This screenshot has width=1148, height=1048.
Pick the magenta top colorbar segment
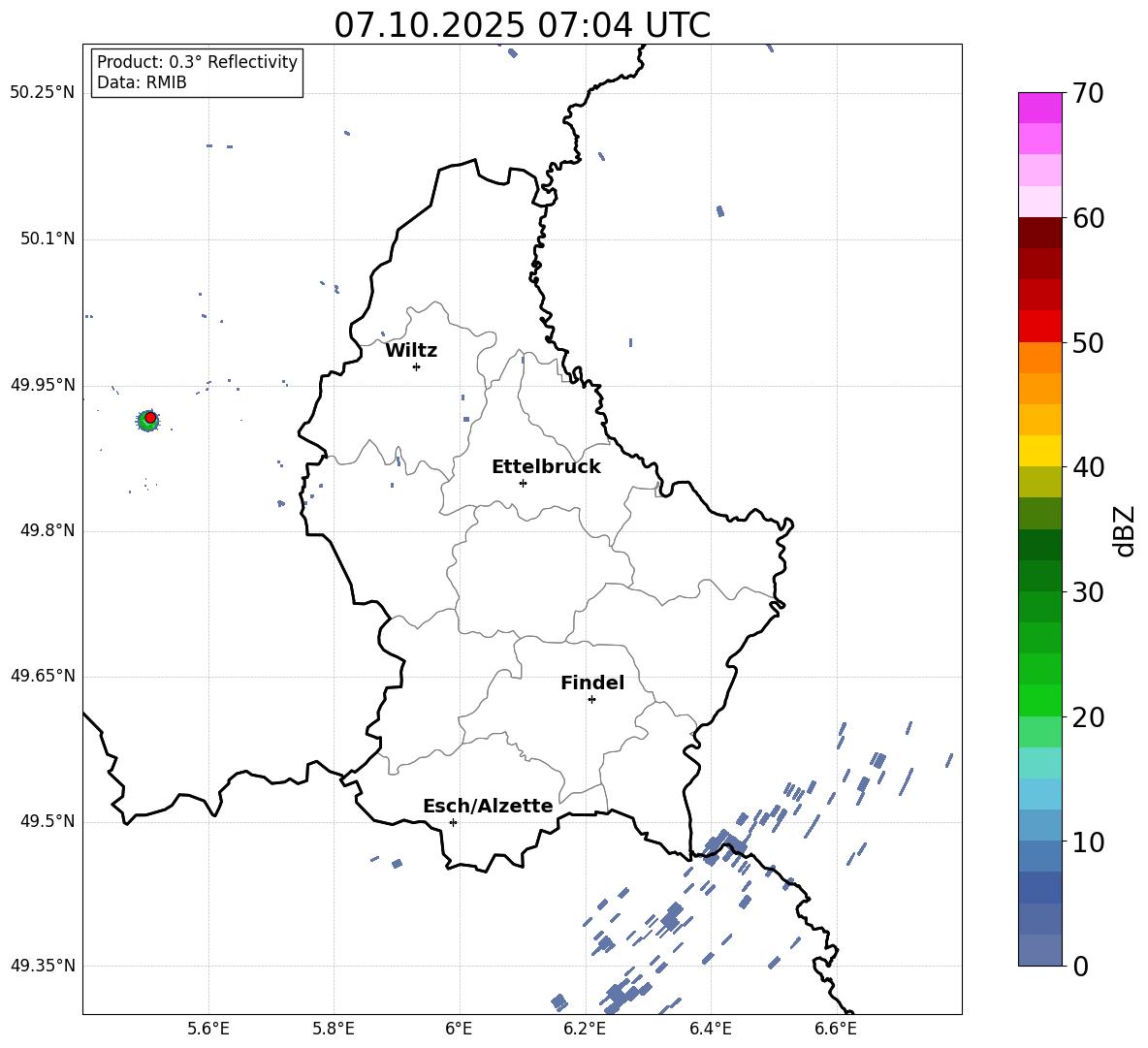point(1039,108)
